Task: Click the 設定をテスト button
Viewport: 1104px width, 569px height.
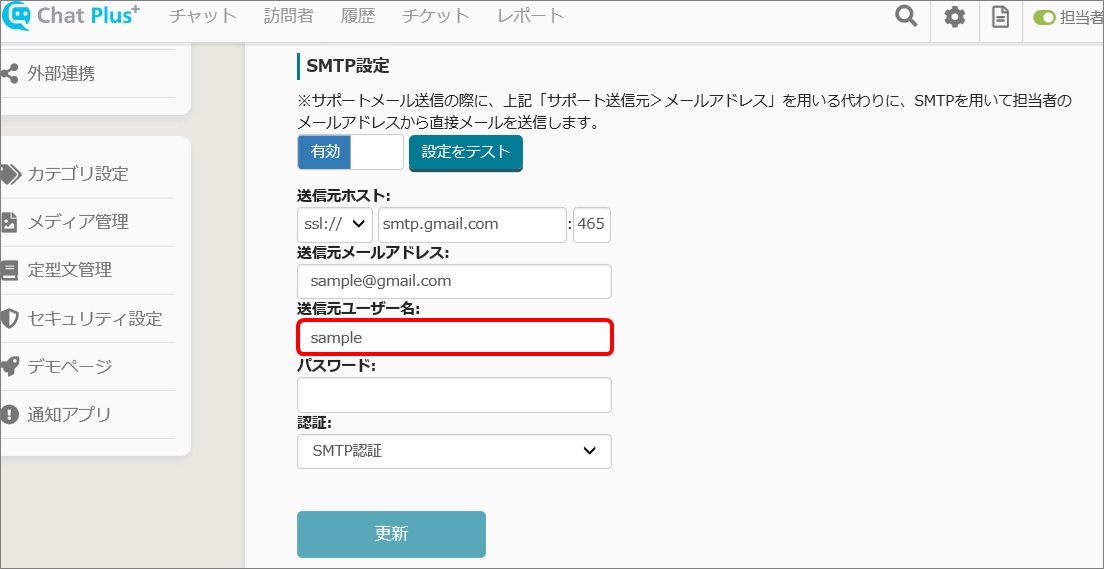Action: tap(465, 152)
